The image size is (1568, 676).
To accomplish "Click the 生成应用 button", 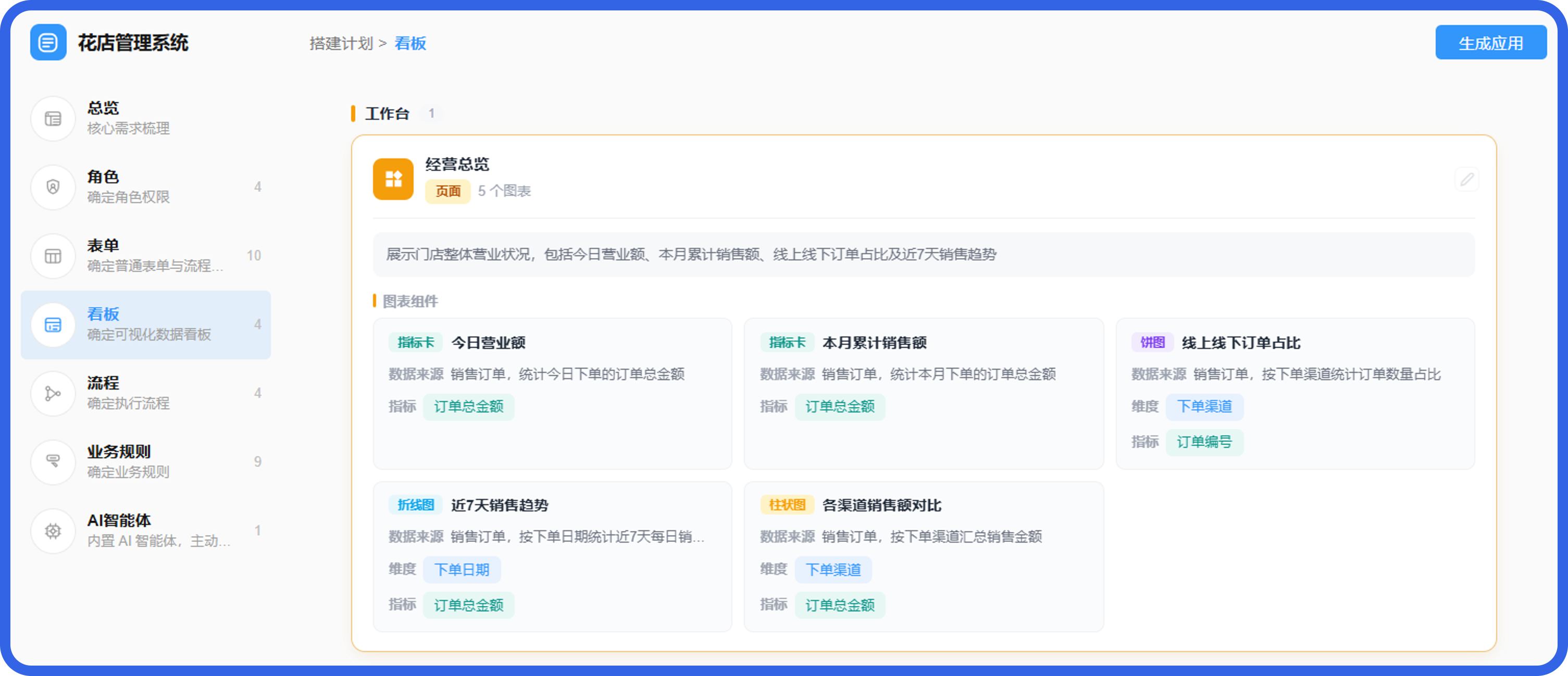I will [1491, 43].
